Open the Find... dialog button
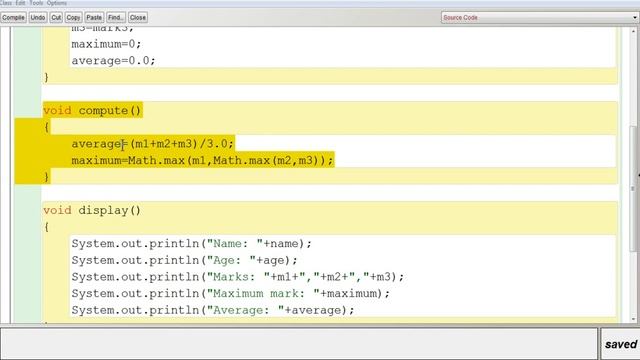Image resolution: width=640 pixels, height=360 pixels. (x=116, y=18)
